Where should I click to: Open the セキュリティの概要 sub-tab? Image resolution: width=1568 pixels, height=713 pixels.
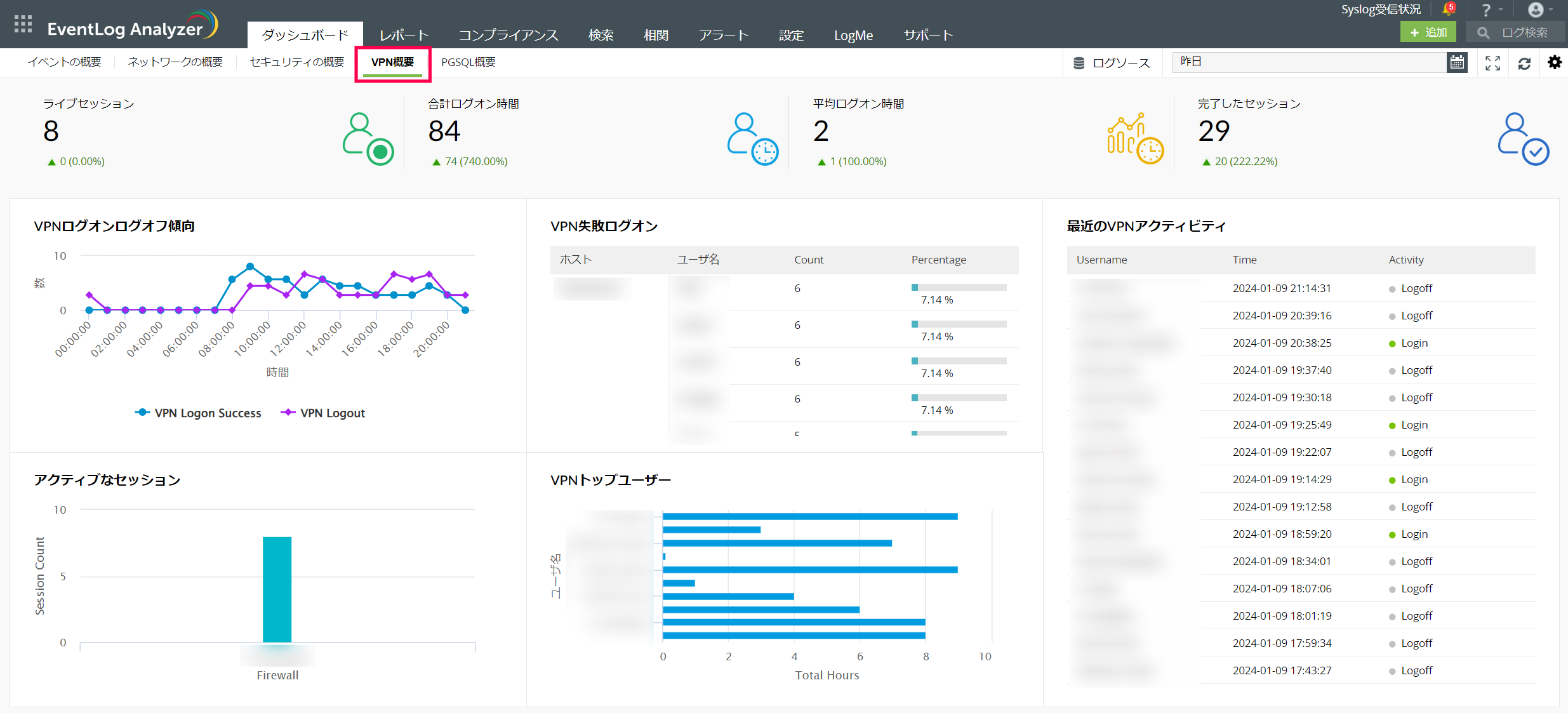[296, 62]
